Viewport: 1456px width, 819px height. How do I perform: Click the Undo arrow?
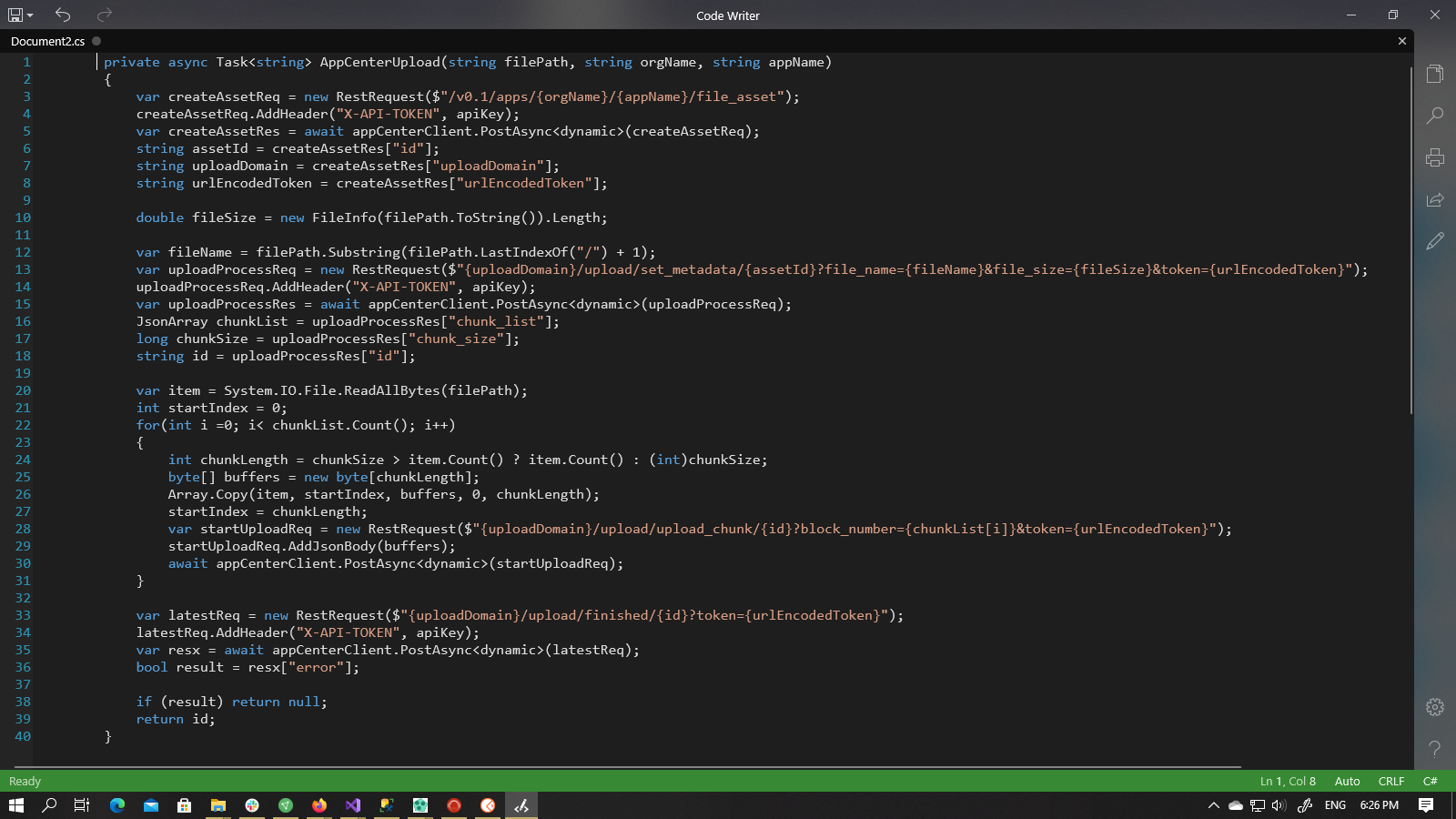[x=62, y=15]
